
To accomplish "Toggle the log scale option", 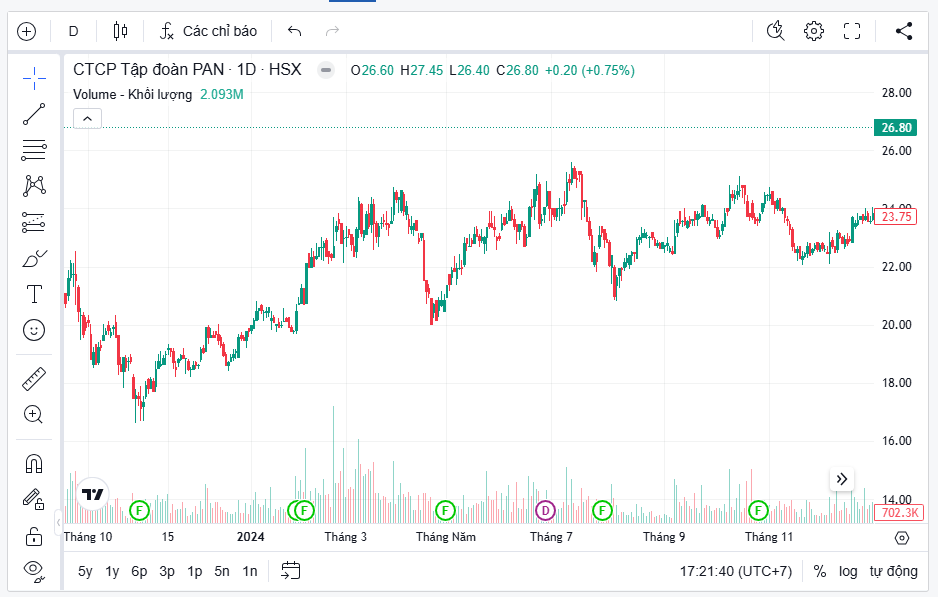I will [848, 571].
